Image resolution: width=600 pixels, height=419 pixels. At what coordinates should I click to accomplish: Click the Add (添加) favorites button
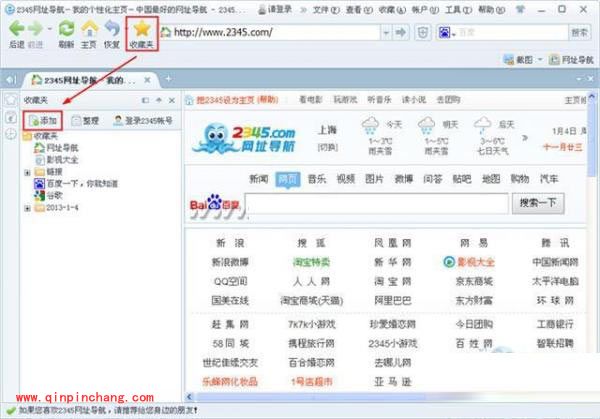tap(43, 121)
